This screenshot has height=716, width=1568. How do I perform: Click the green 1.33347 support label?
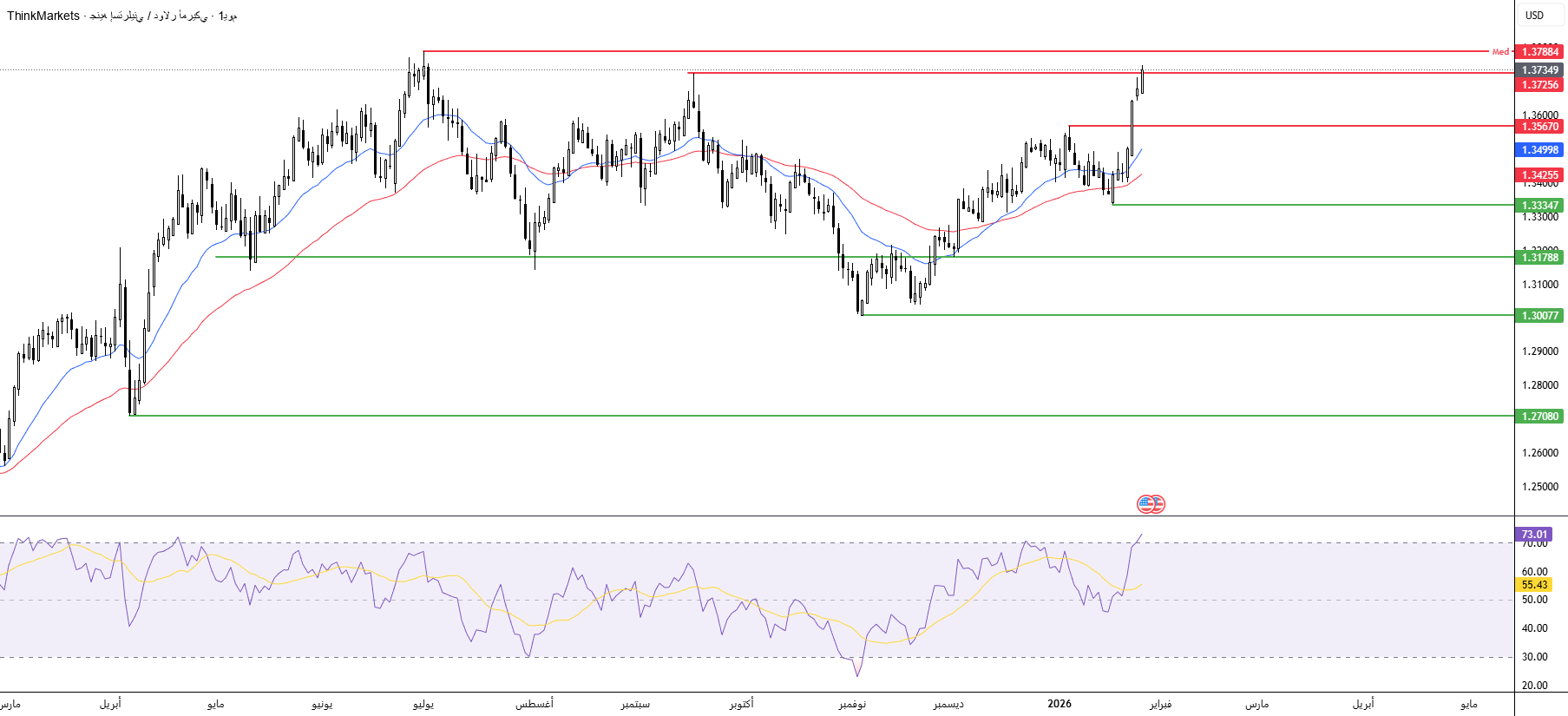coord(1540,206)
